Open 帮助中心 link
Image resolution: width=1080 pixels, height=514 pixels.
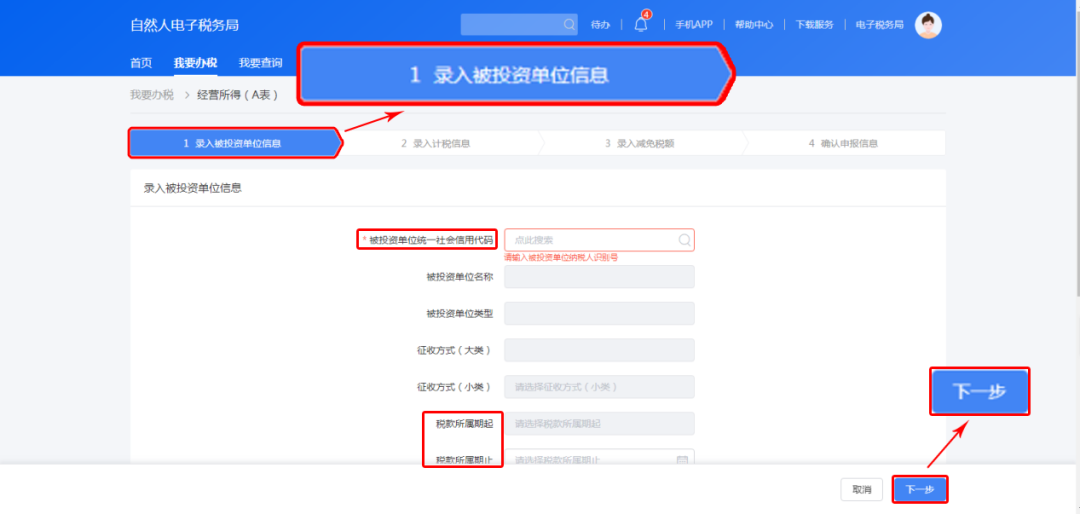tap(754, 25)
